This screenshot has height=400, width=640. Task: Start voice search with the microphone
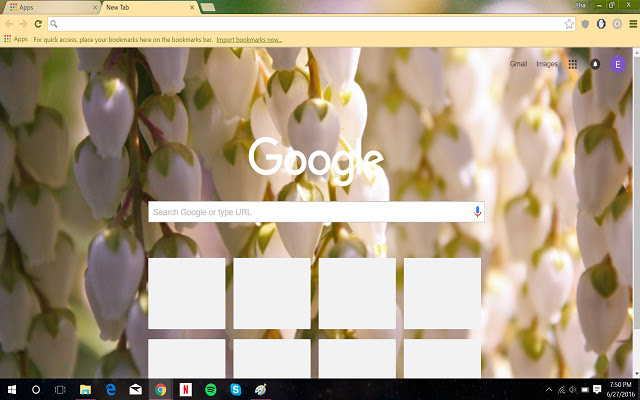click(x=477, y=212)
